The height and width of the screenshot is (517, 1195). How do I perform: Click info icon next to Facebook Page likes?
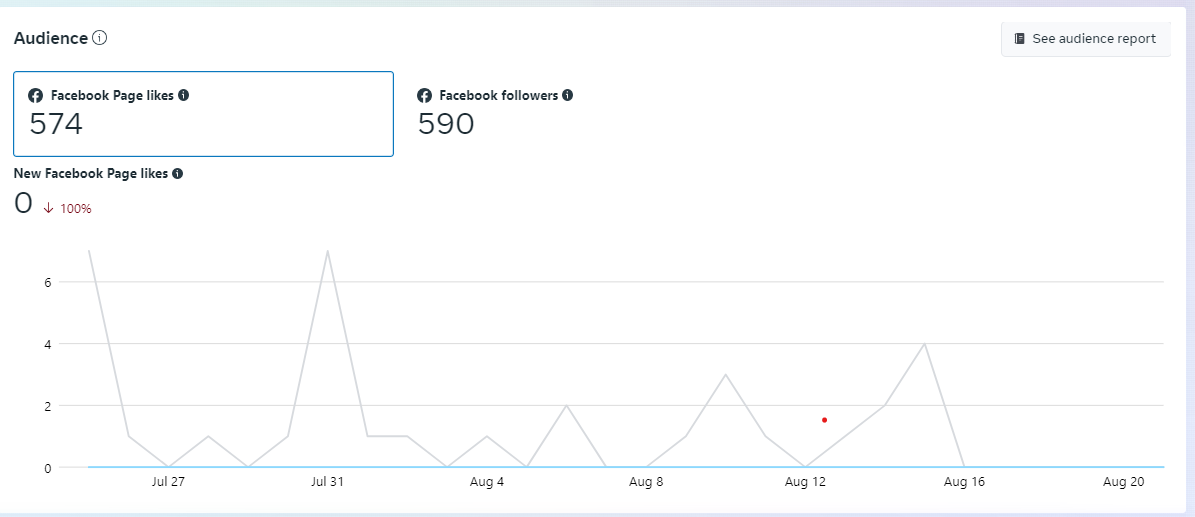tap(184, 96)
